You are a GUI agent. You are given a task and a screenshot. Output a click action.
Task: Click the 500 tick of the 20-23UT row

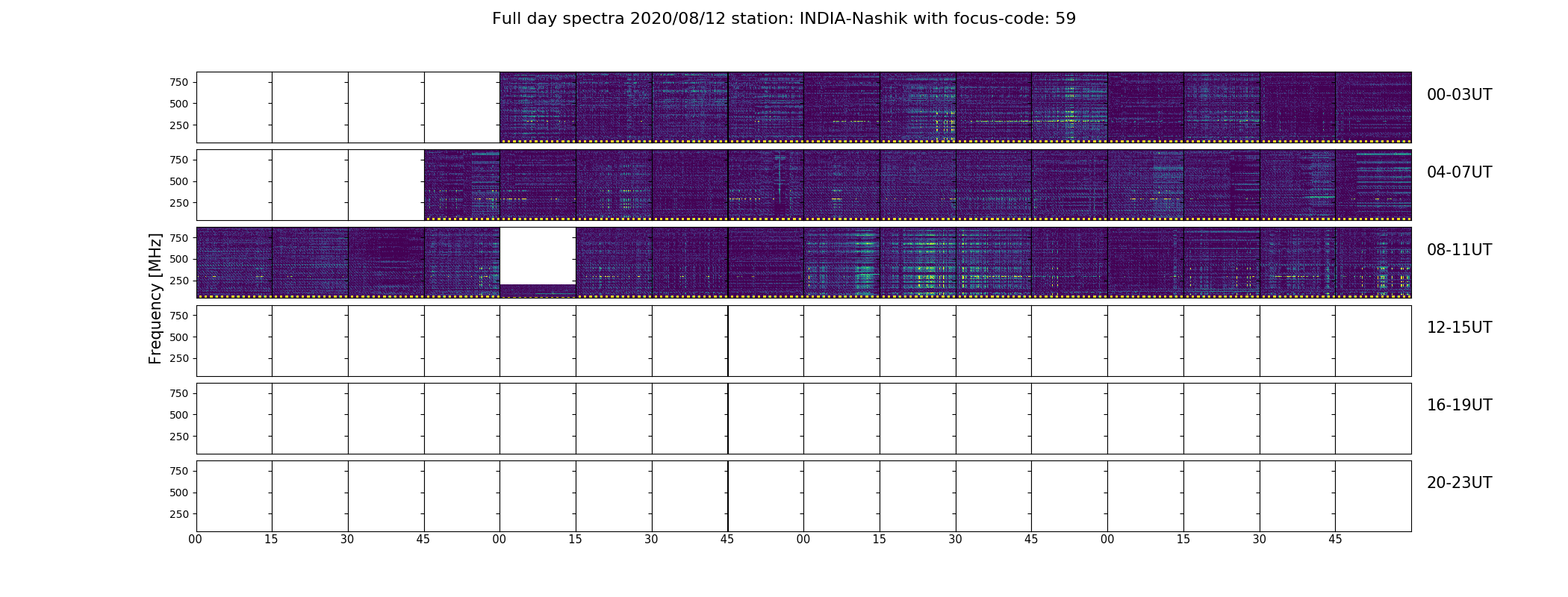[179, 493]
